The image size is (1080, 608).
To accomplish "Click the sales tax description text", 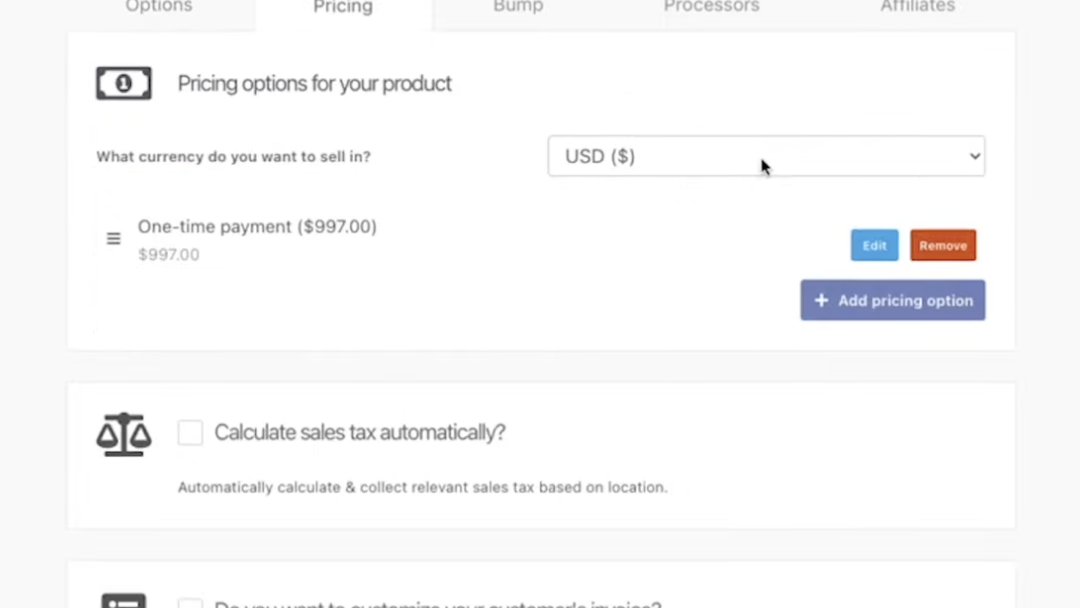I will (422, 488).
